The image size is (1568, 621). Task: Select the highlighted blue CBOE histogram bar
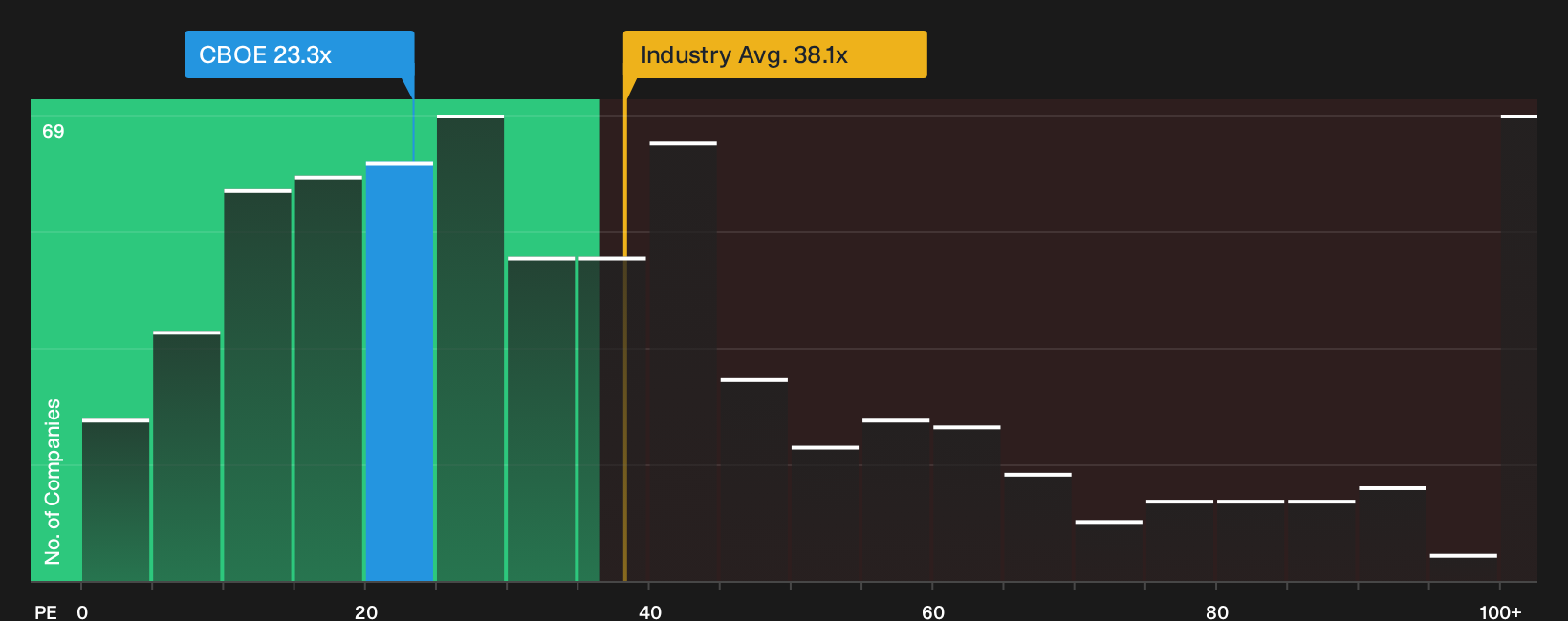point(400,372)
